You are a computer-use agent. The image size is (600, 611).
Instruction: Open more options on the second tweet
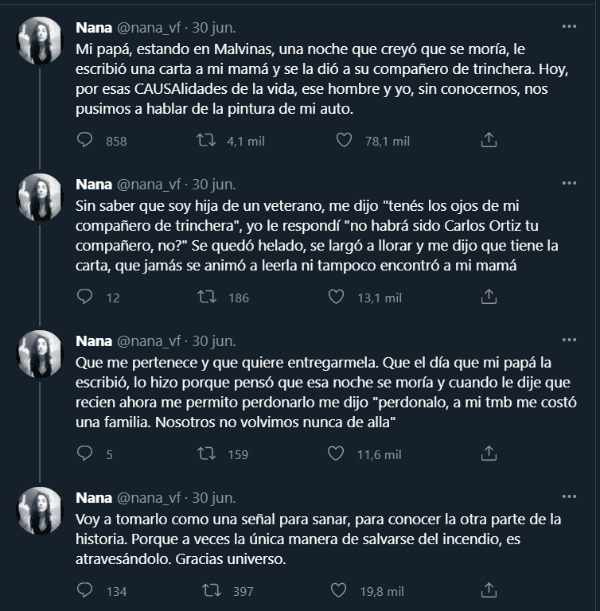coord(568,183)
